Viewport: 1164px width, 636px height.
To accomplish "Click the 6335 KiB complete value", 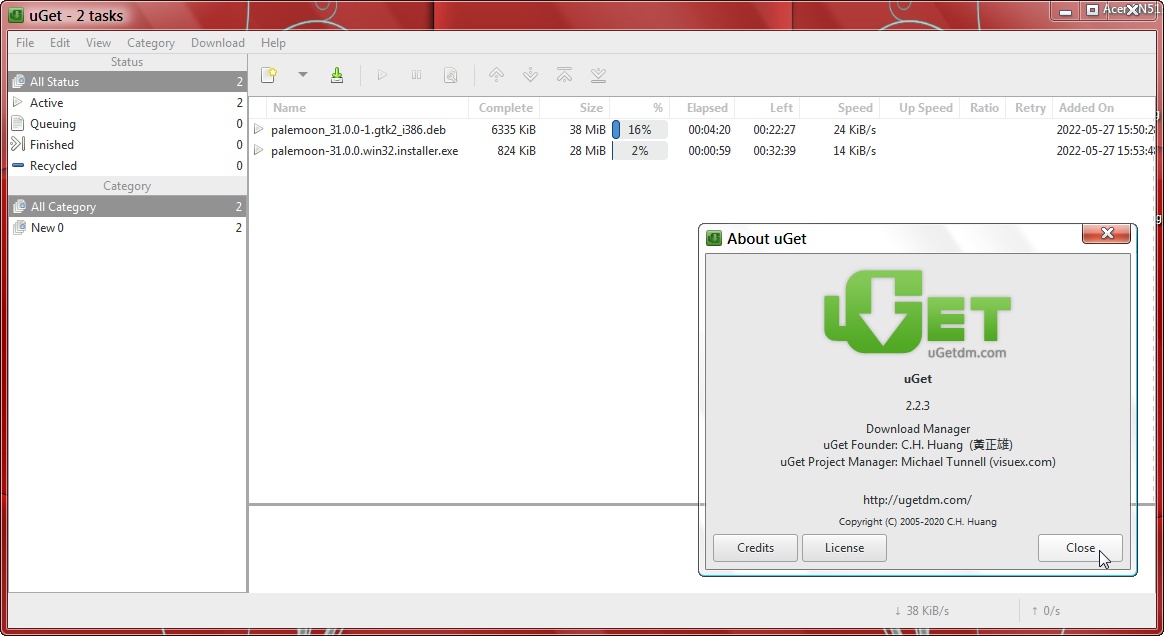I will [514, 129].
